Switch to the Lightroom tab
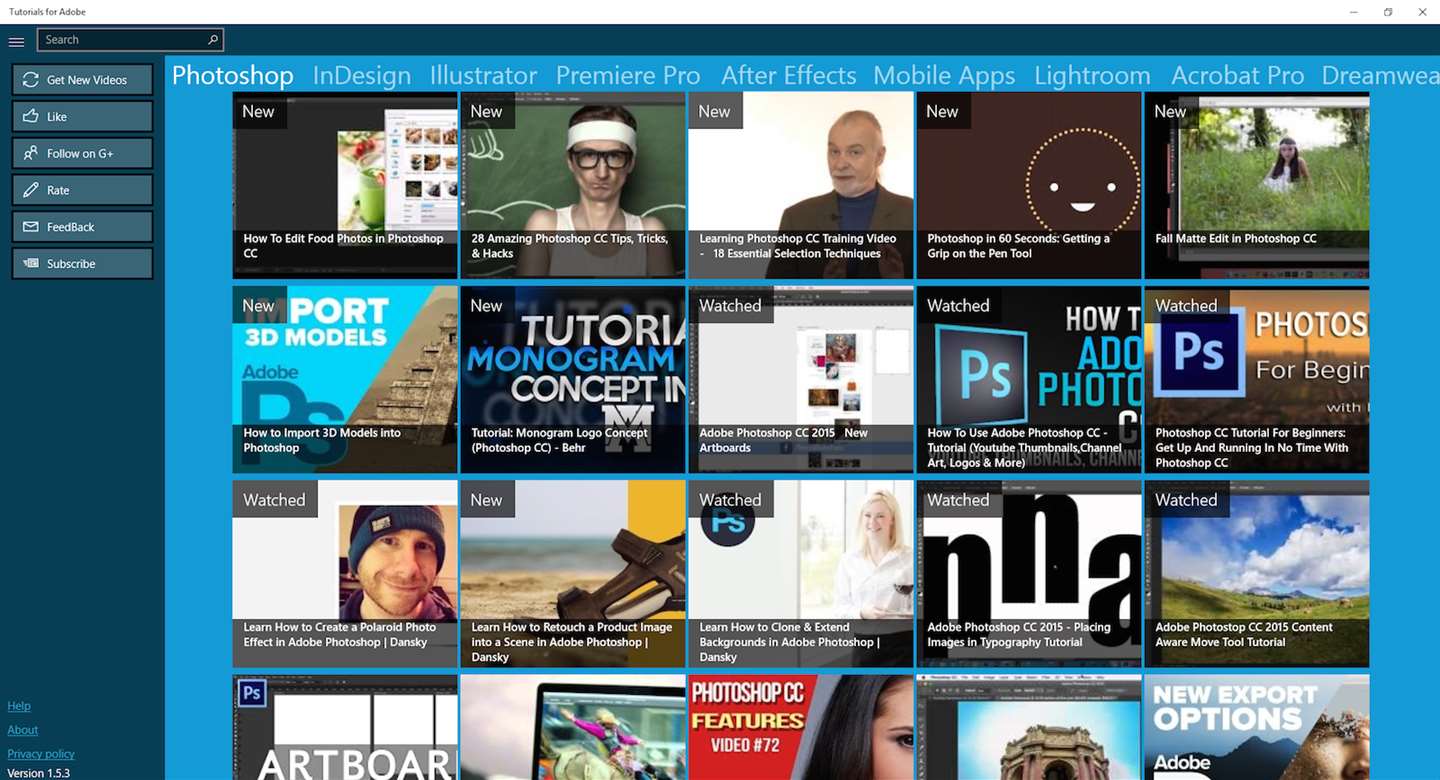The width and height of the screenshot is (1440, 780). pyautogui.click(x=1092, y=75)
